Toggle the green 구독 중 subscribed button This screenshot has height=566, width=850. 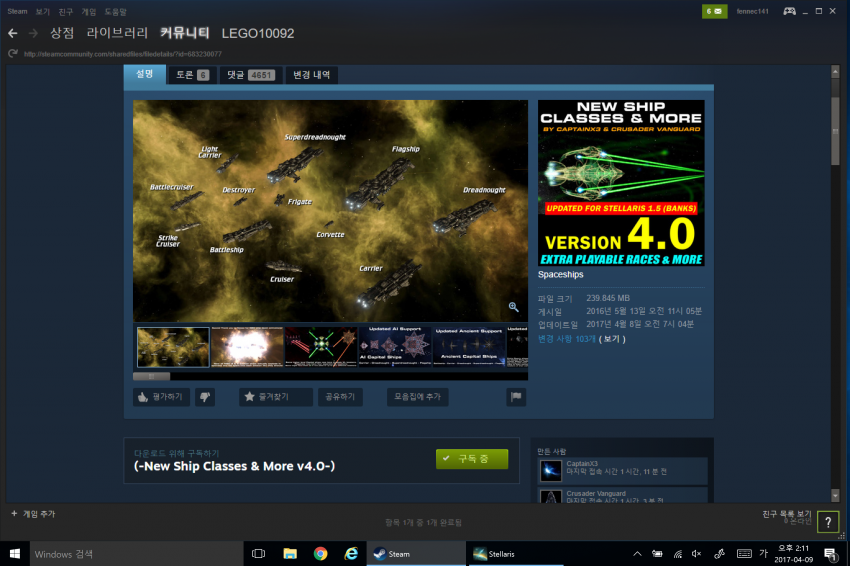click(472, 459)
